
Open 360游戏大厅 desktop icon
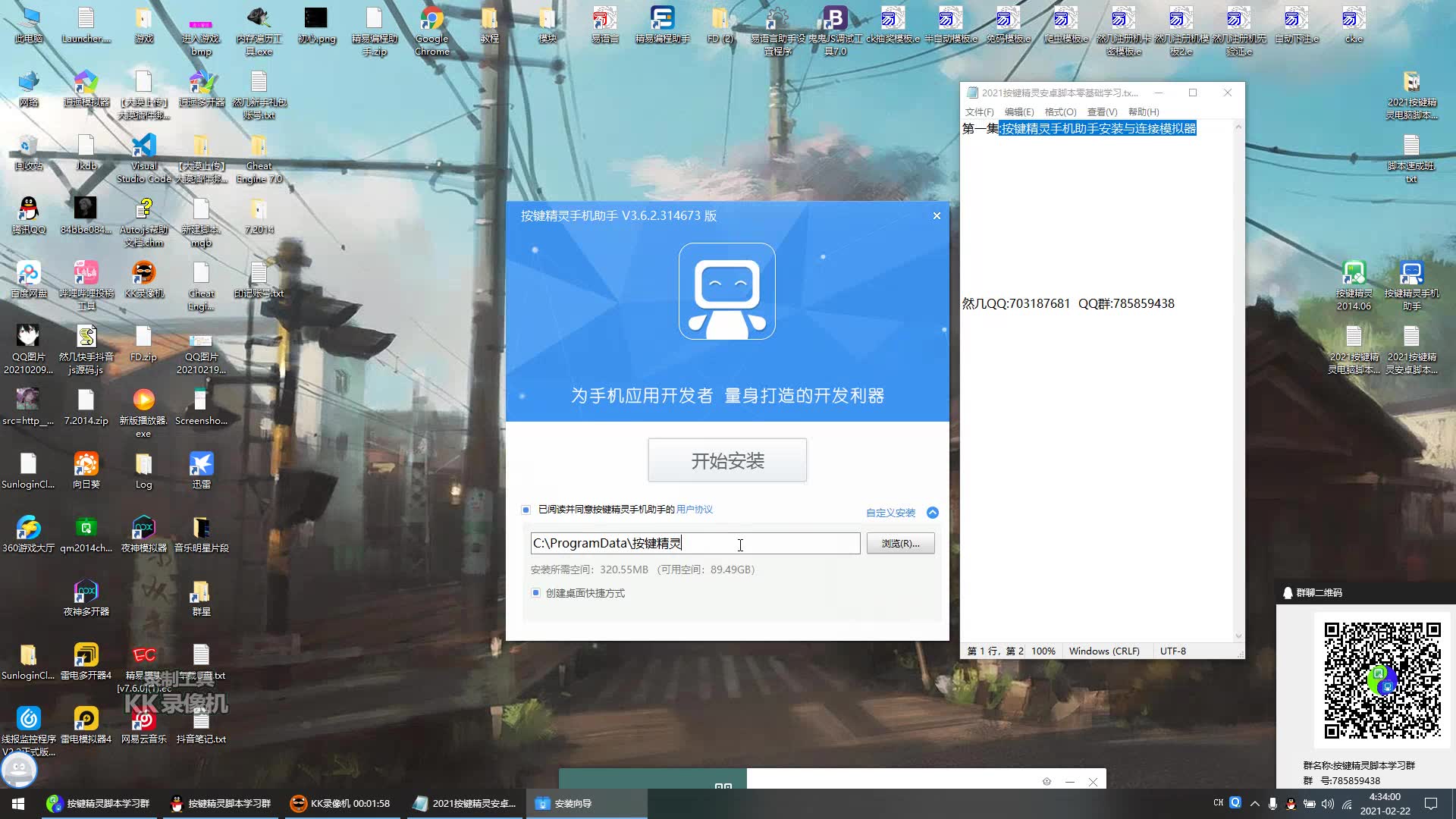pyautogui.click(x=29, y=534)
